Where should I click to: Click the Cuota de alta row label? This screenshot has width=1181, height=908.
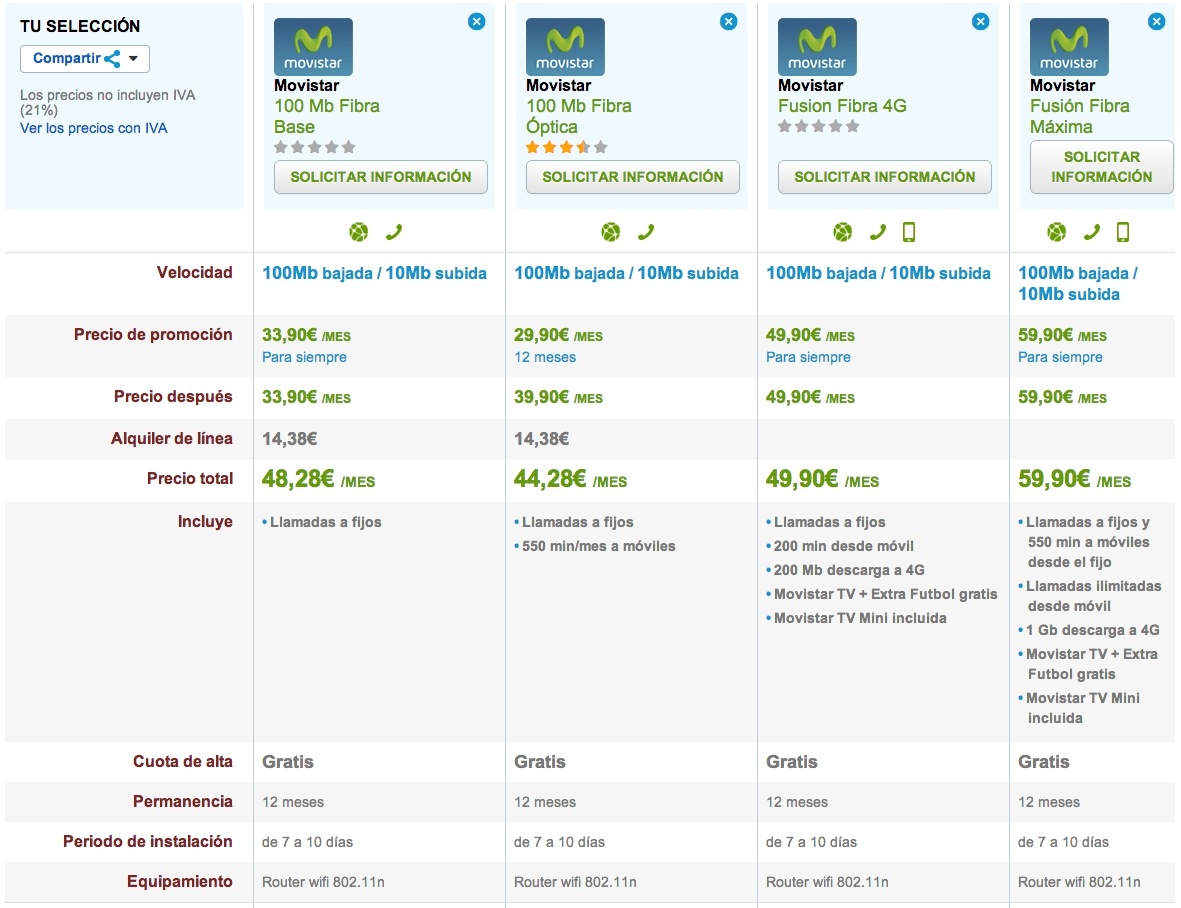pyautogui.click(x=183, y=762)
